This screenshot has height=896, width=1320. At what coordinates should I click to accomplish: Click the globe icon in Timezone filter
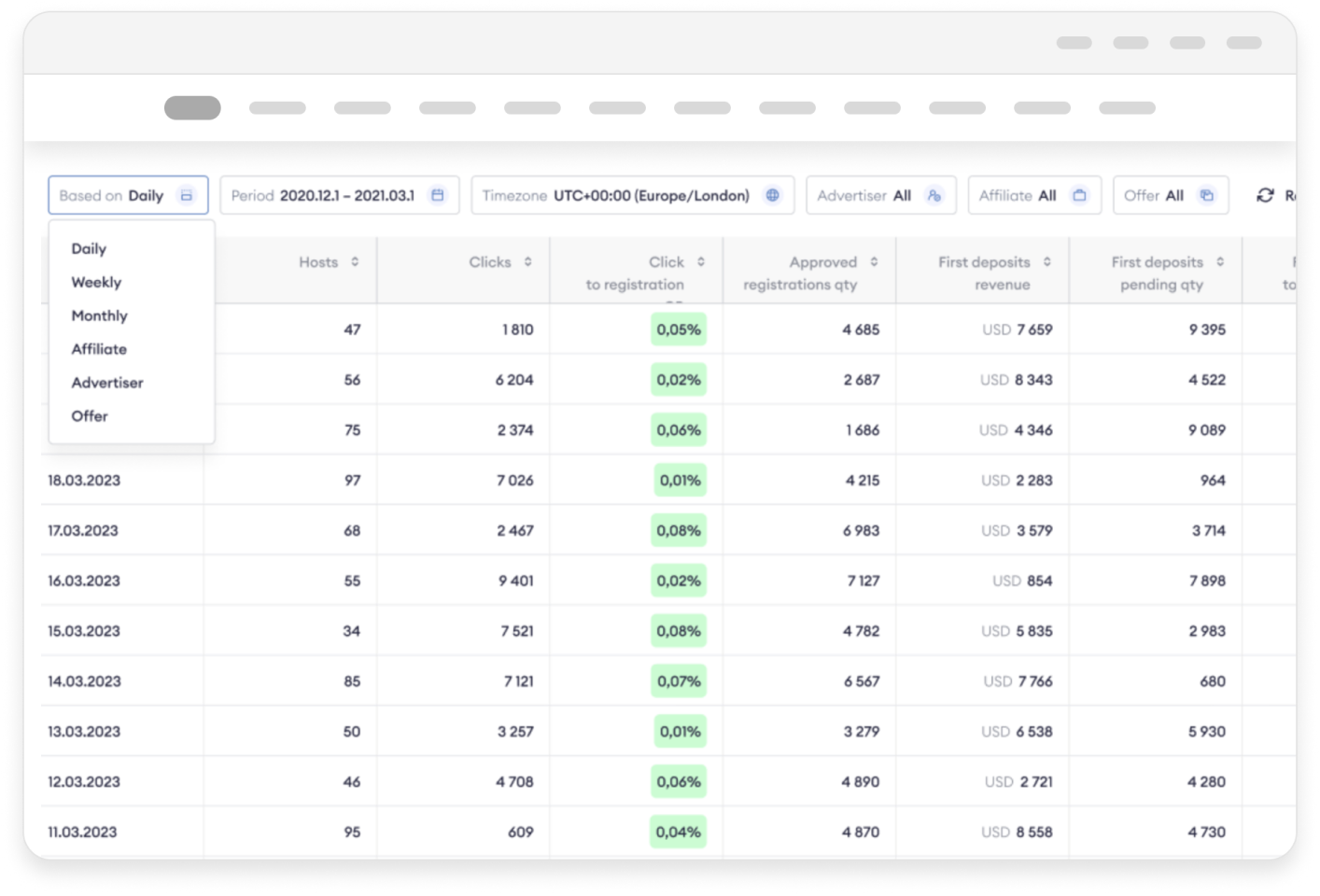(773, 195)
